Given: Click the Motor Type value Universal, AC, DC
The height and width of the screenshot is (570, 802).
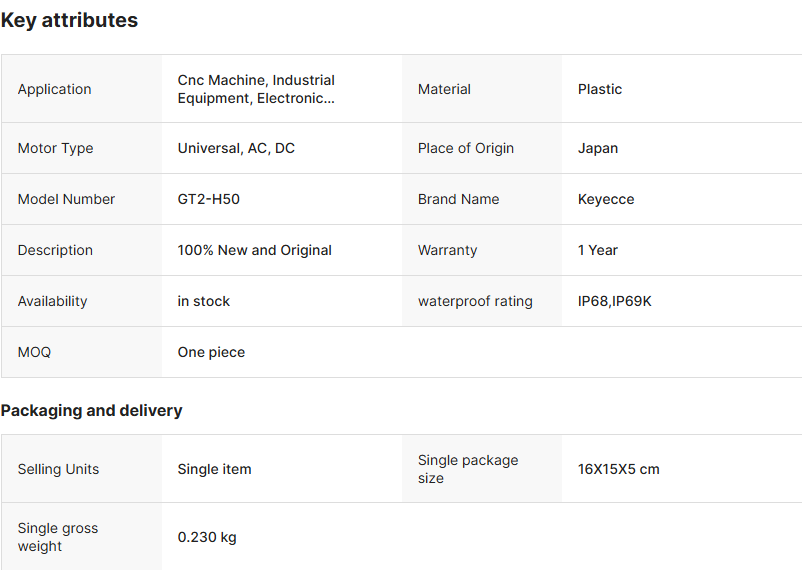Looking at the screenshot, I should pyautogui.click(x=236, y=148).
